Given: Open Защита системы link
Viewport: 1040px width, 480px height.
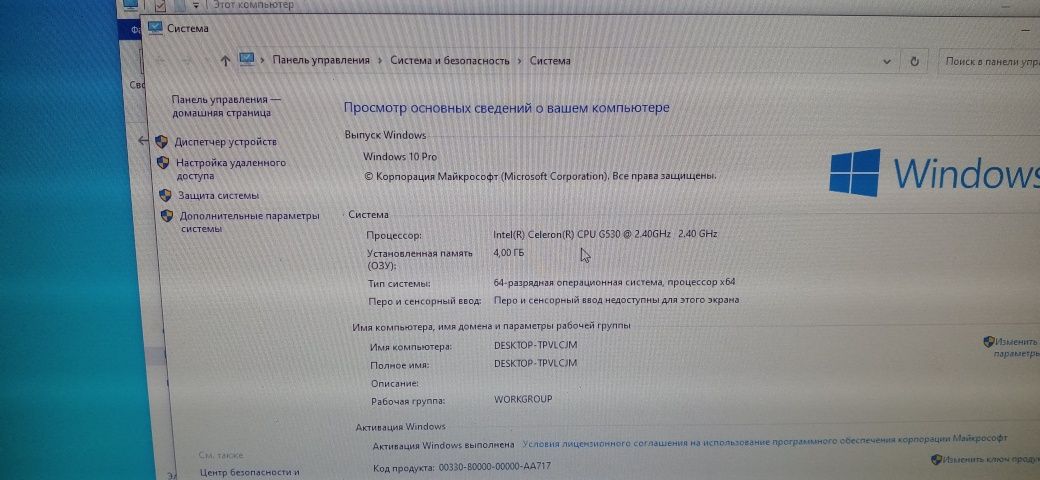Looking at the screenshot, I should pos(218,196).
